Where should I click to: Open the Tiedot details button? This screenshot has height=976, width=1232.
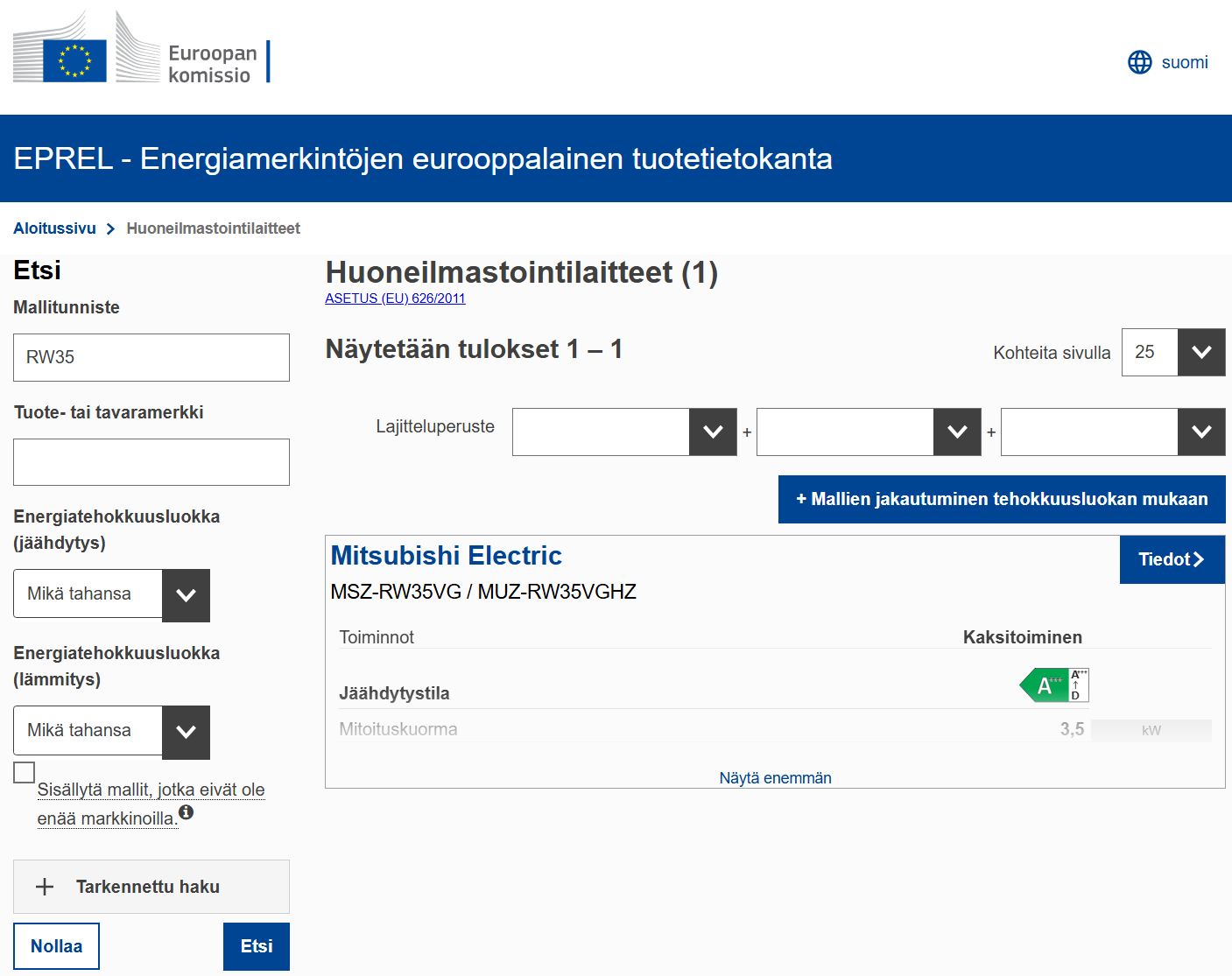coord(1172,559)
